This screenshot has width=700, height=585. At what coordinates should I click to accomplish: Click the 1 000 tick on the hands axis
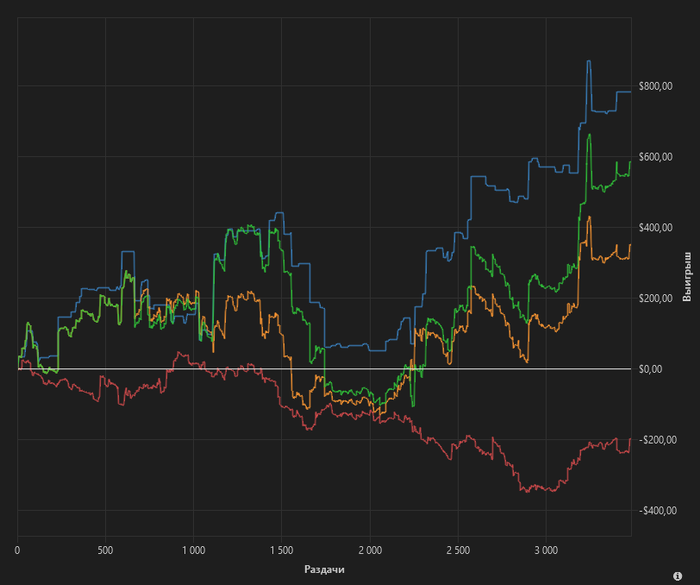193,550
